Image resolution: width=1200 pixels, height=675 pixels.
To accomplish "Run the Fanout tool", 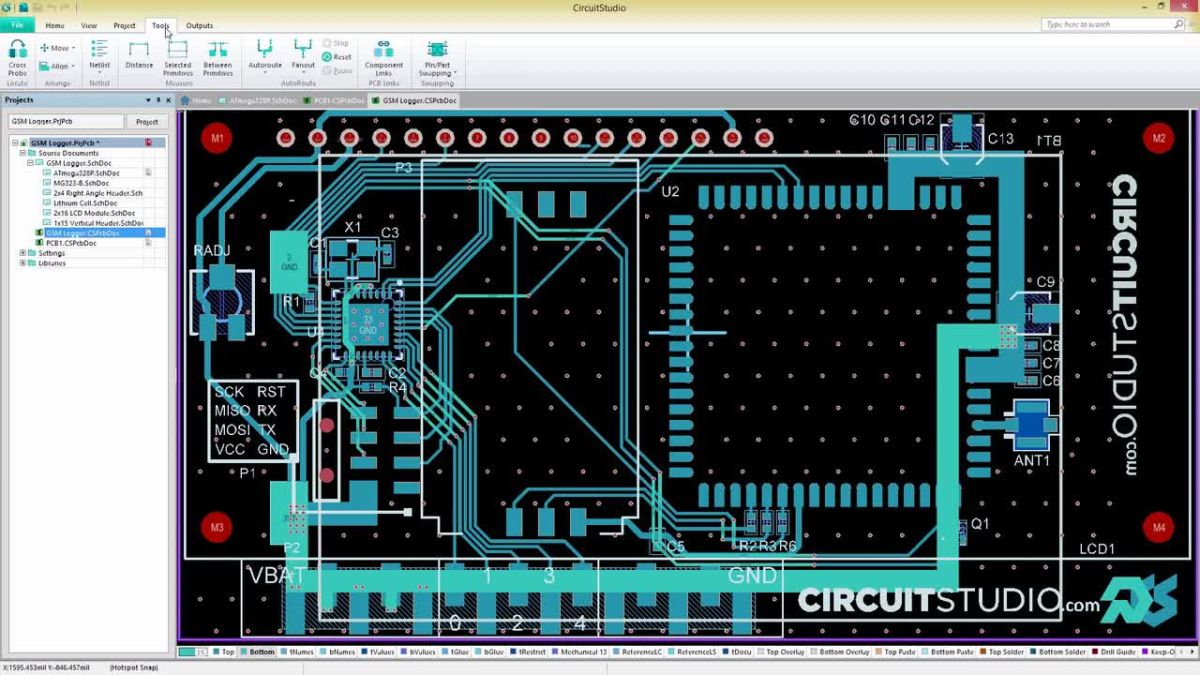I will click(x=303, y=50).
